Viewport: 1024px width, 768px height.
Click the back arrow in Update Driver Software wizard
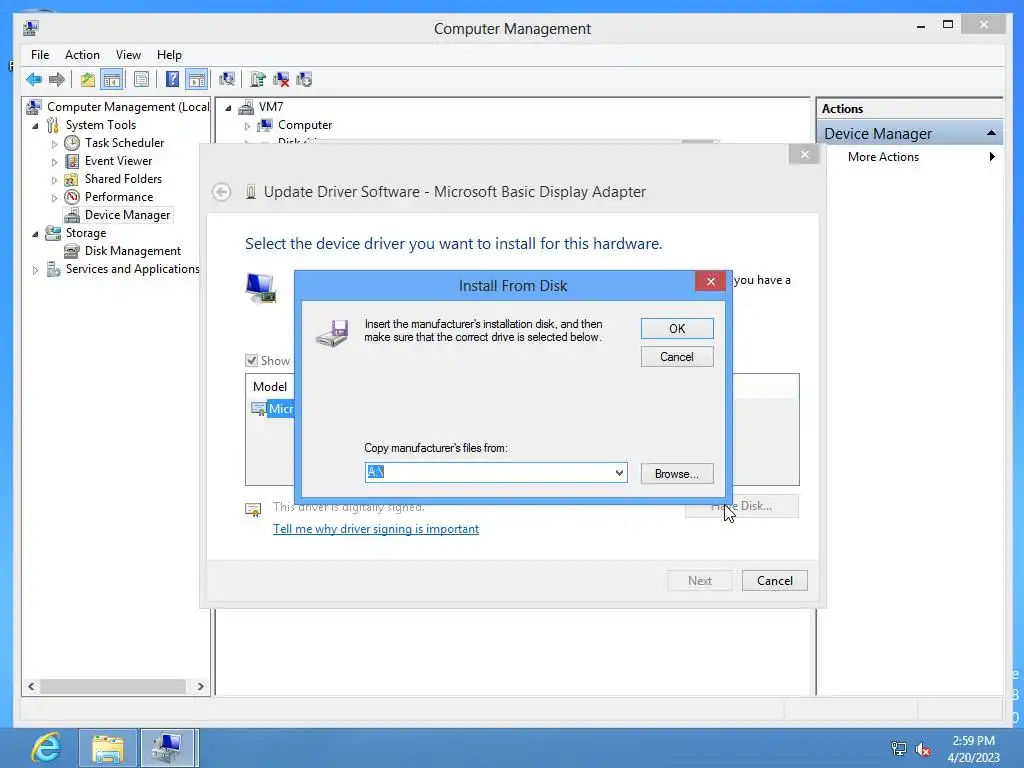pyautogui.click(x=221, y=192)
